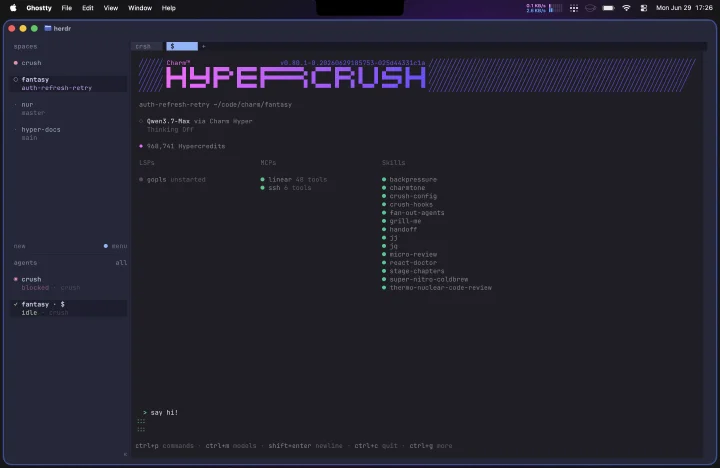Click the all filter beside agents
Screen dimensions: 720x468
click(x=121, y=263)
